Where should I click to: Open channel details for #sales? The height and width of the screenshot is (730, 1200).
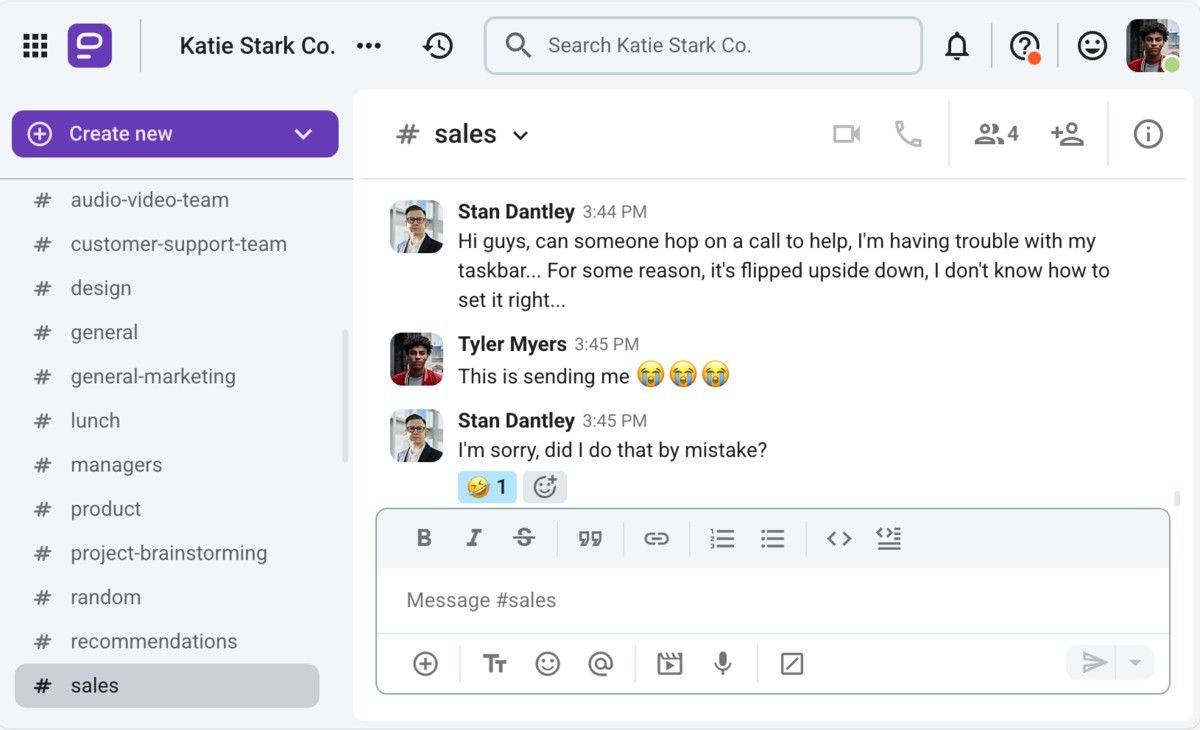[1147, 133]
